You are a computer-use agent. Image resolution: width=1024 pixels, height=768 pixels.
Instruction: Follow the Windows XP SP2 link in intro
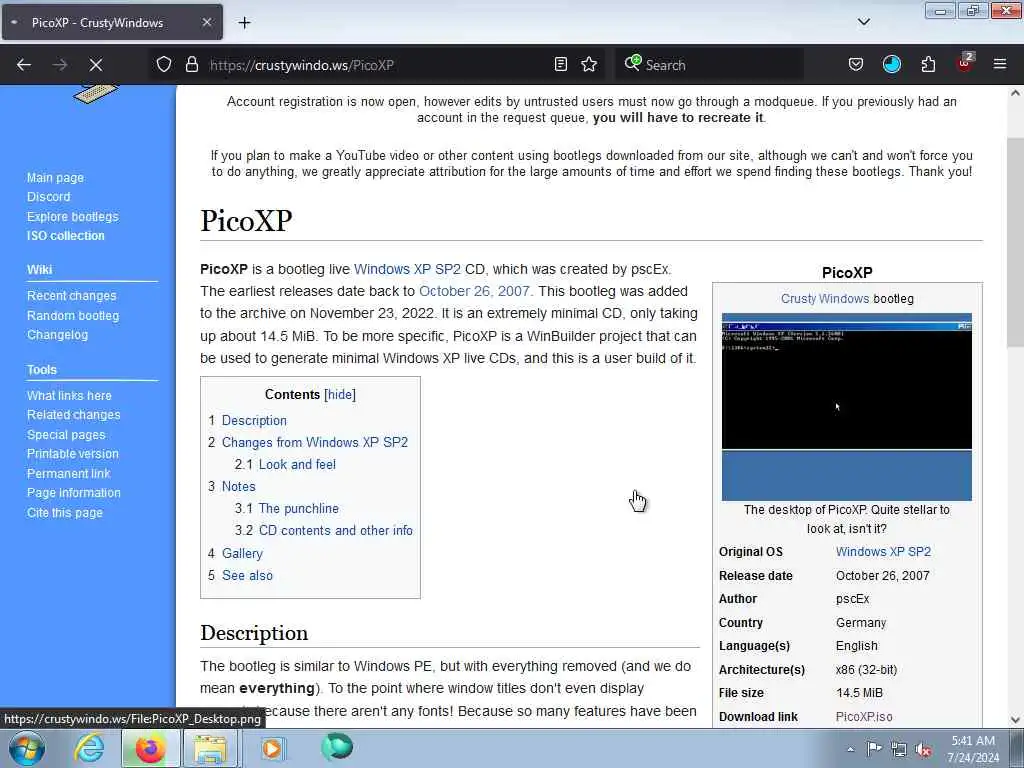click(407, 269)
